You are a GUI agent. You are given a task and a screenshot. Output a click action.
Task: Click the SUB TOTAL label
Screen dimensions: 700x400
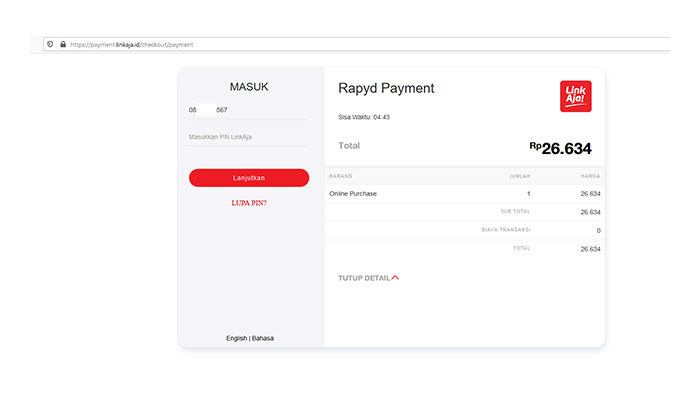coord(515,212)
